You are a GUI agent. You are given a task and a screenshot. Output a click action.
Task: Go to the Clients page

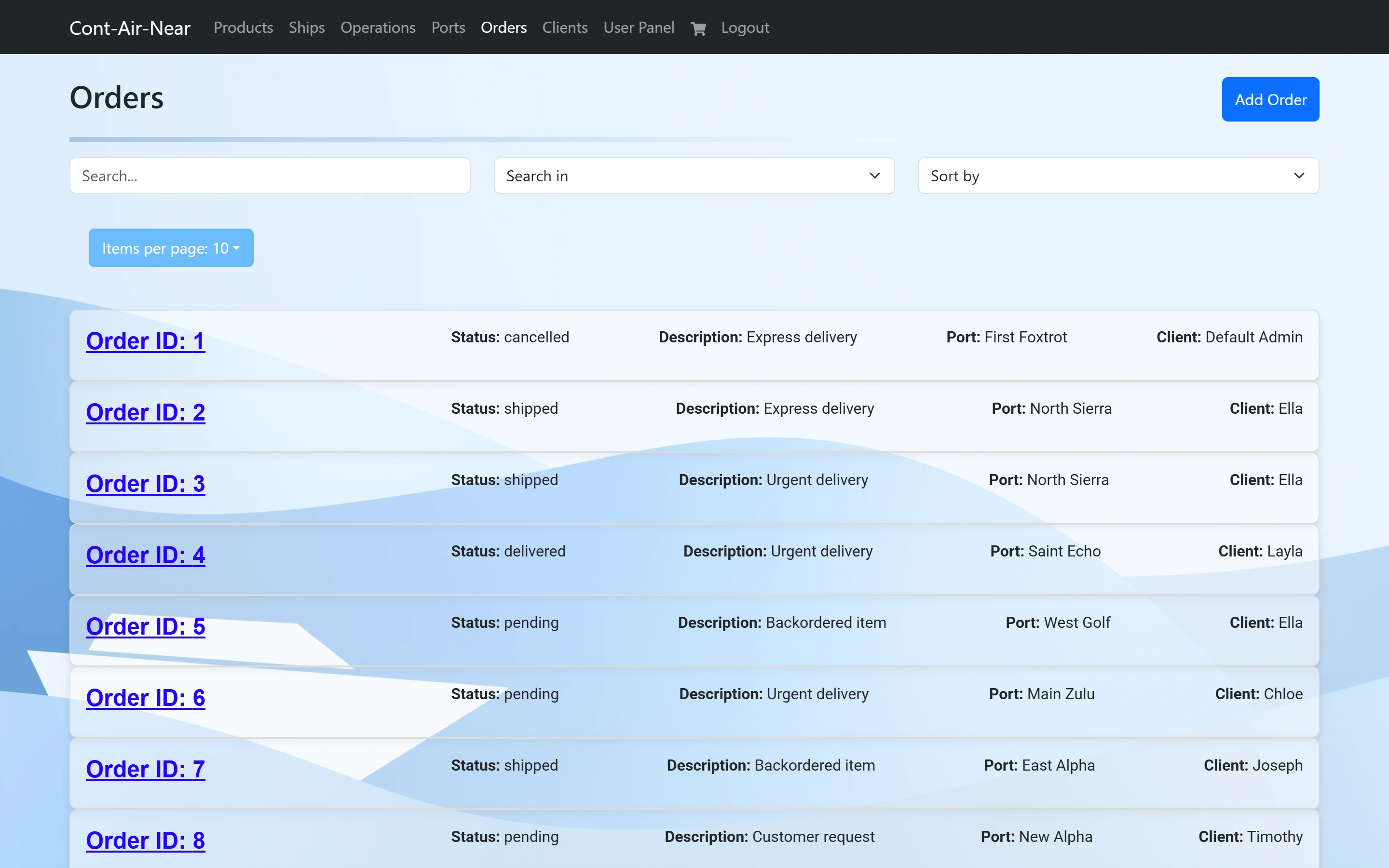565,27
